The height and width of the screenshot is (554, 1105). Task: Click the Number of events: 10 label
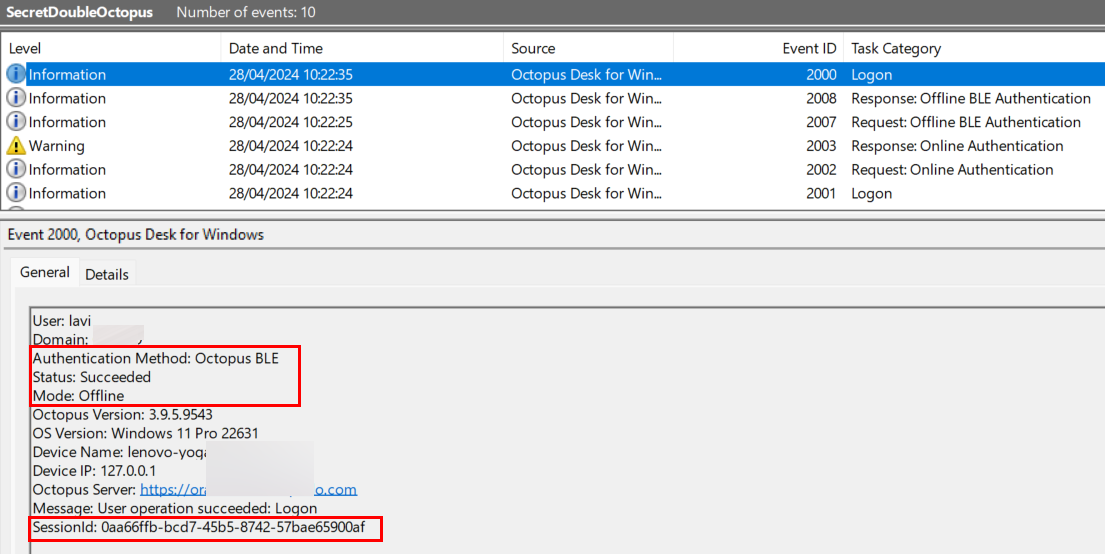[x=246, y=12]
